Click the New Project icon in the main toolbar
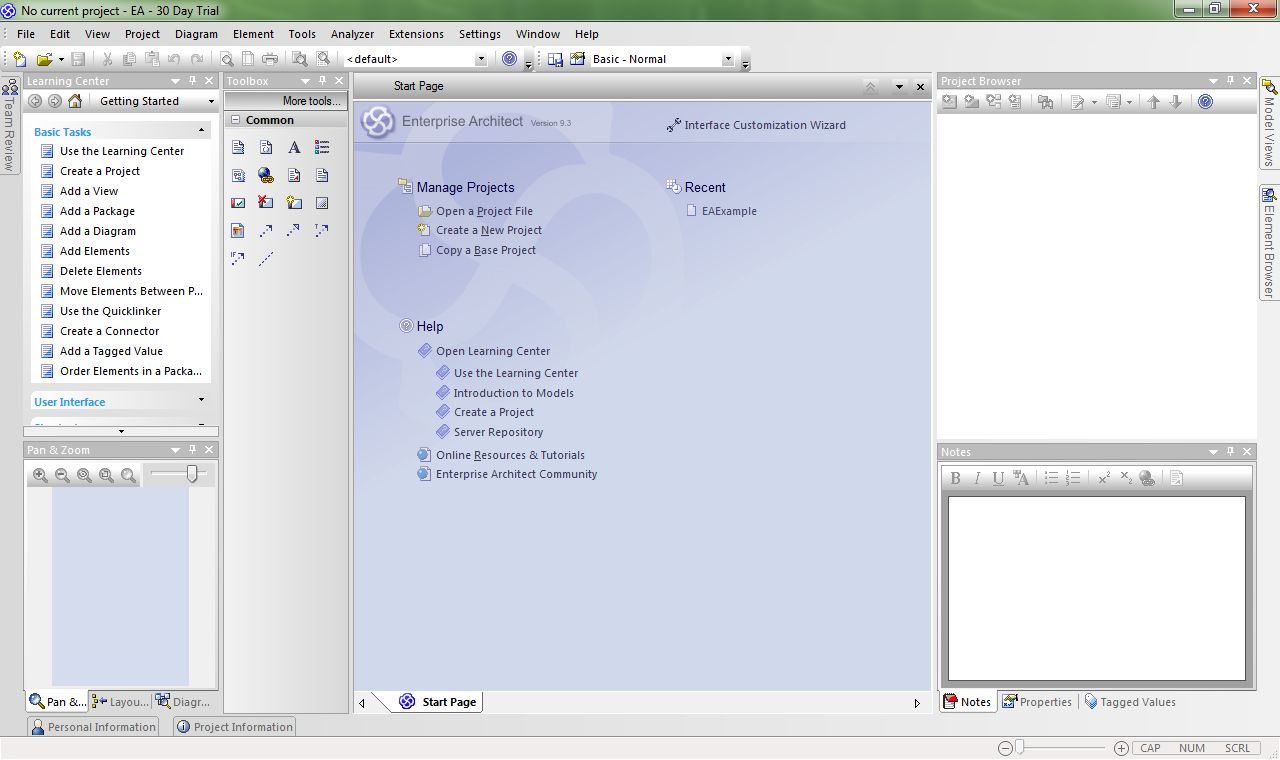The width and height of the screenshot is (1280, 760). point(19,59)
